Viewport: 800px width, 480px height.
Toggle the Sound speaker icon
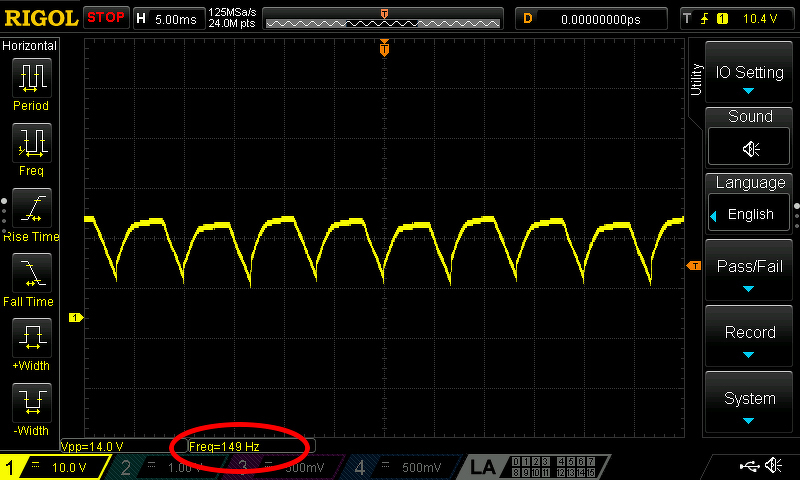[749, 147]
